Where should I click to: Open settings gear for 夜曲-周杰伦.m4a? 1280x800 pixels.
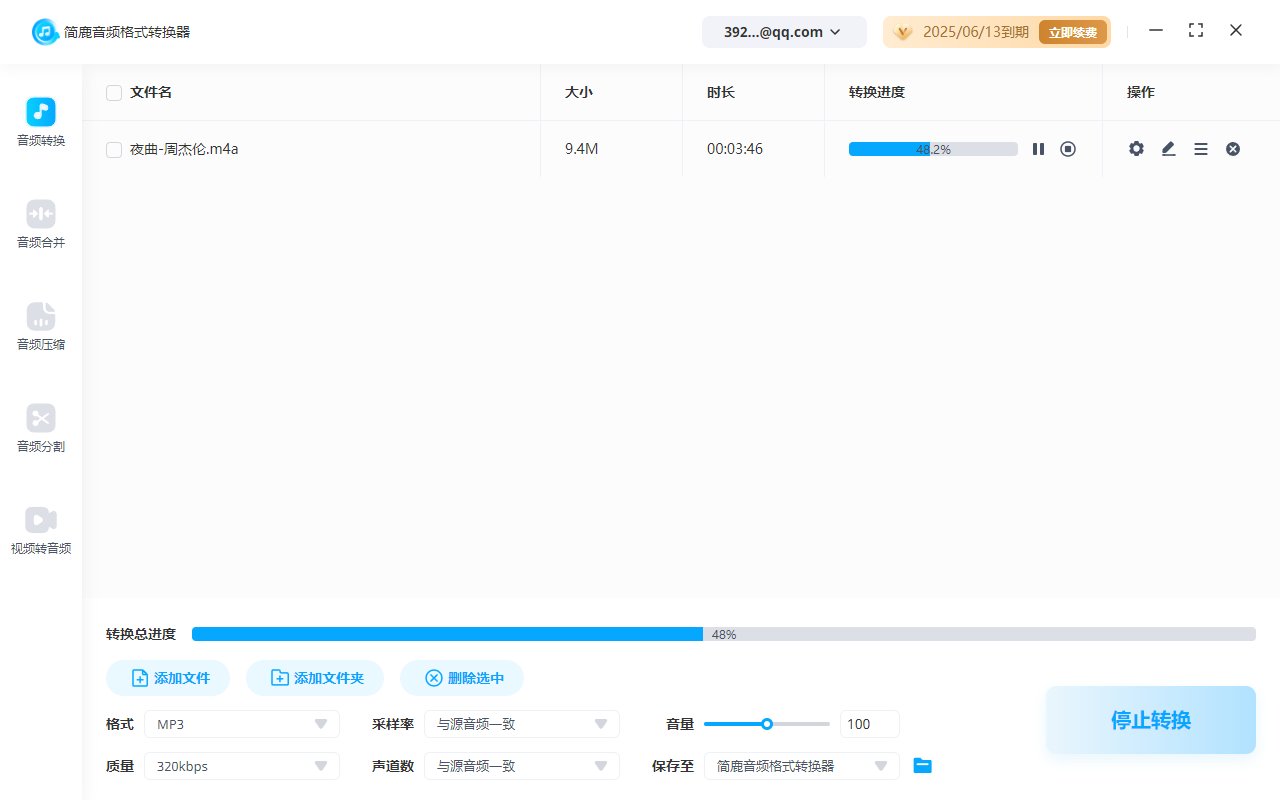[1136, 148]
